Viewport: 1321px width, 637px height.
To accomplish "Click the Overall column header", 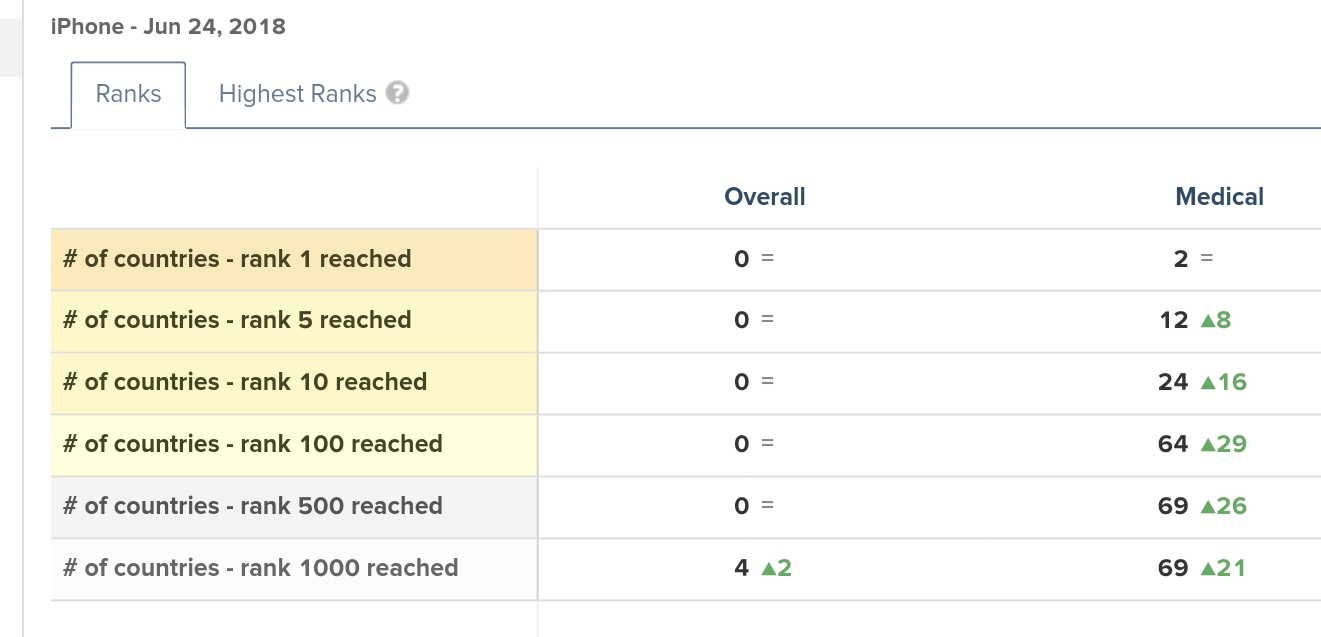I will click(765, 197).
